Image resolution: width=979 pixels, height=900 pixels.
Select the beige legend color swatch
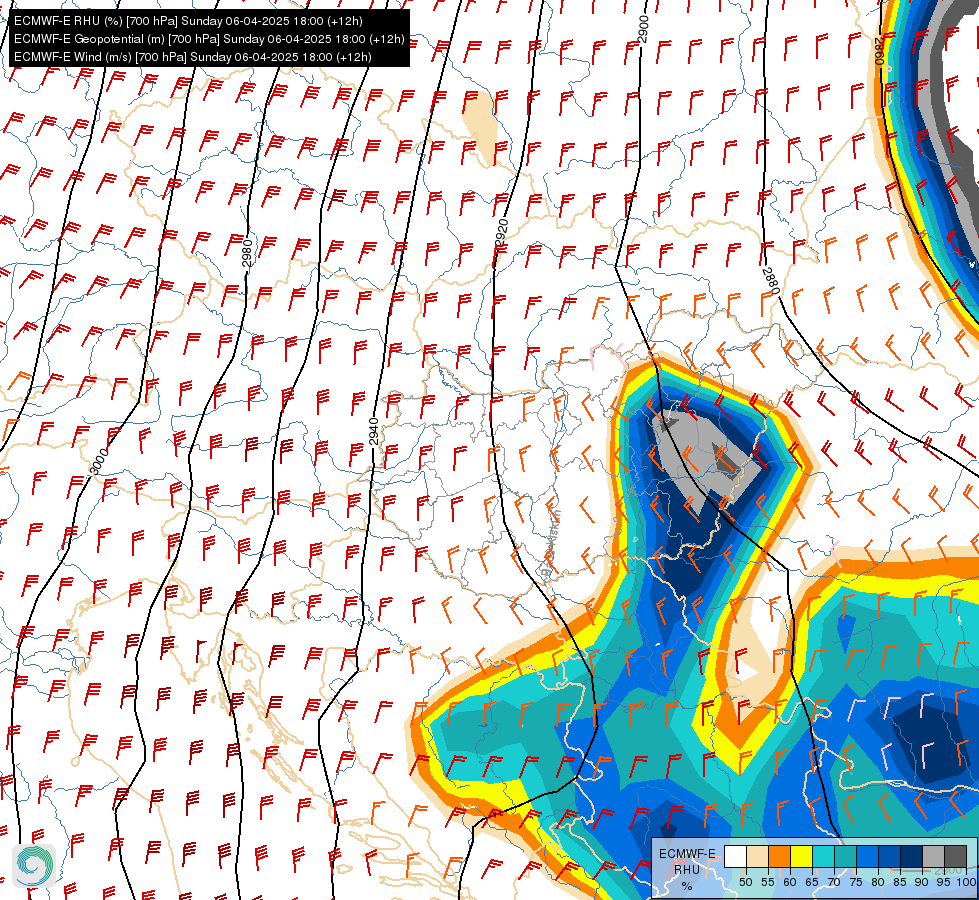(757, 857)
